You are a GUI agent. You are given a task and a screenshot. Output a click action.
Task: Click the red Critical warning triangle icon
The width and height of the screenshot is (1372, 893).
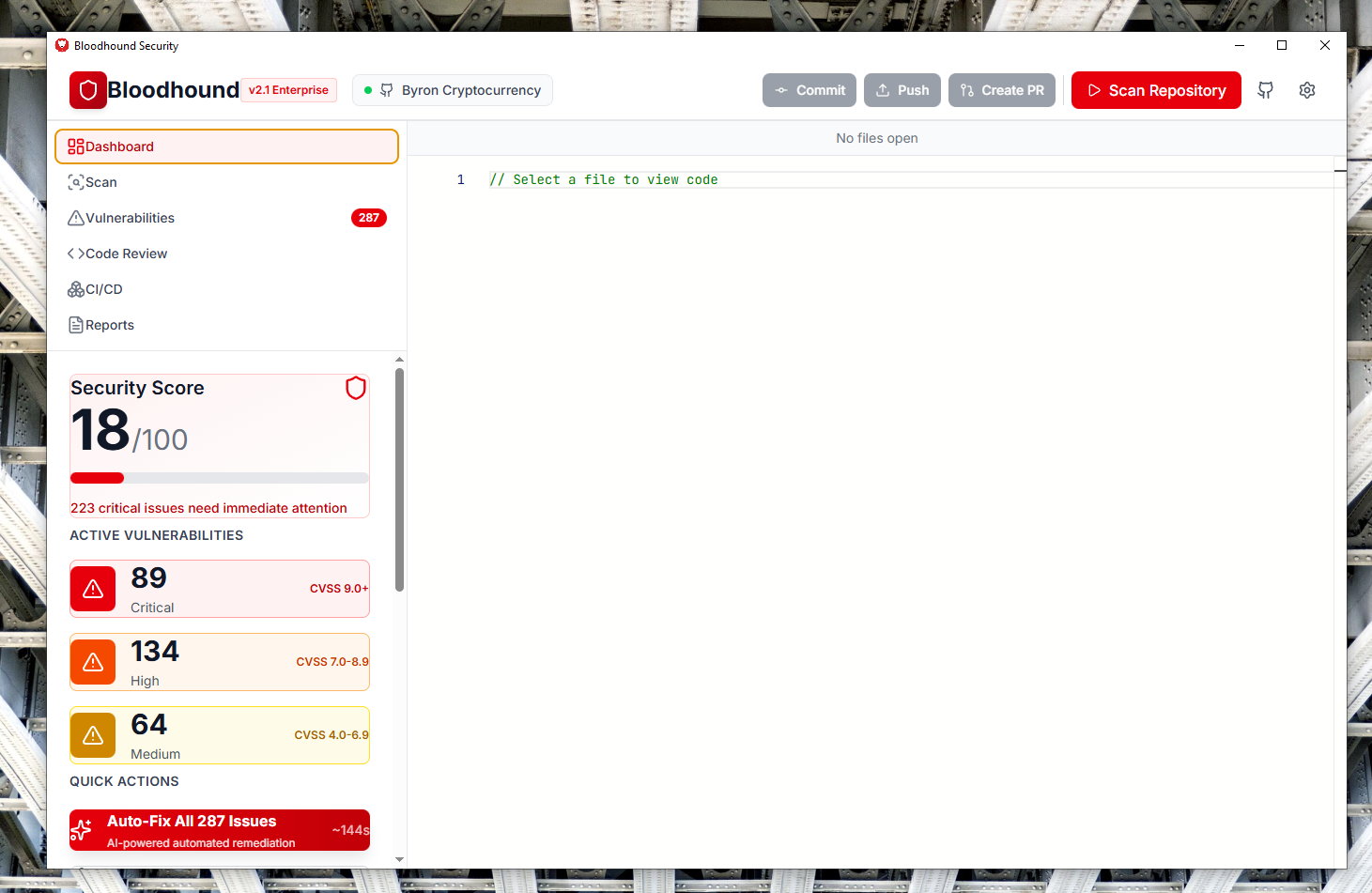point(93,589)
